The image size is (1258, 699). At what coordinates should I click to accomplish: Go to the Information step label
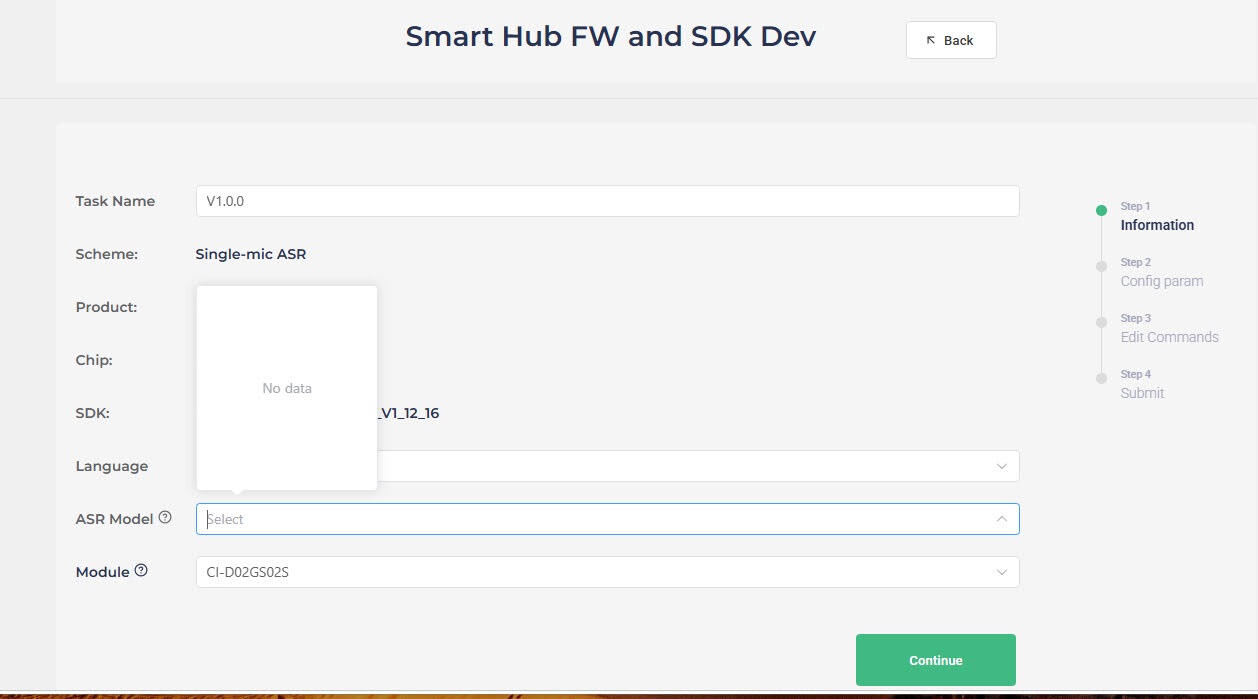1157,225
